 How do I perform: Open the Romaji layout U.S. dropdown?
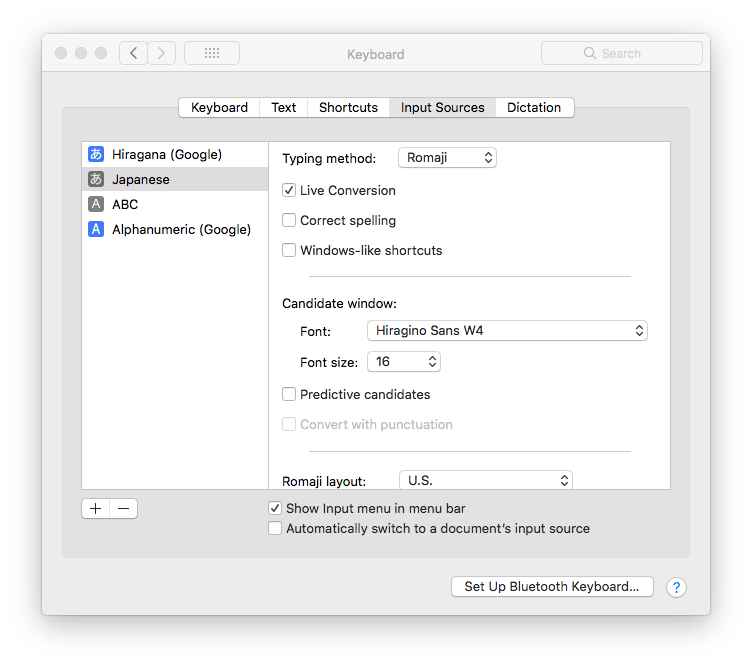[x=485, y=480]
